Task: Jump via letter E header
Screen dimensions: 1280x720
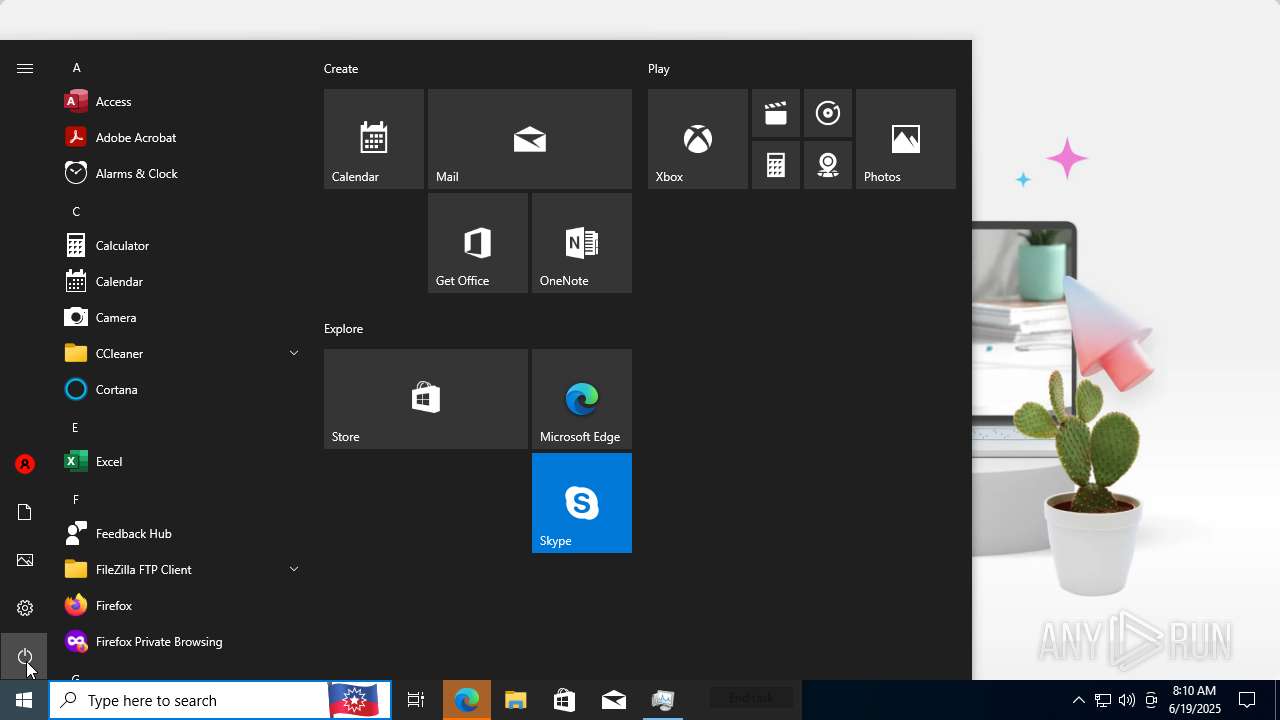Action: (x=76, y=427)
